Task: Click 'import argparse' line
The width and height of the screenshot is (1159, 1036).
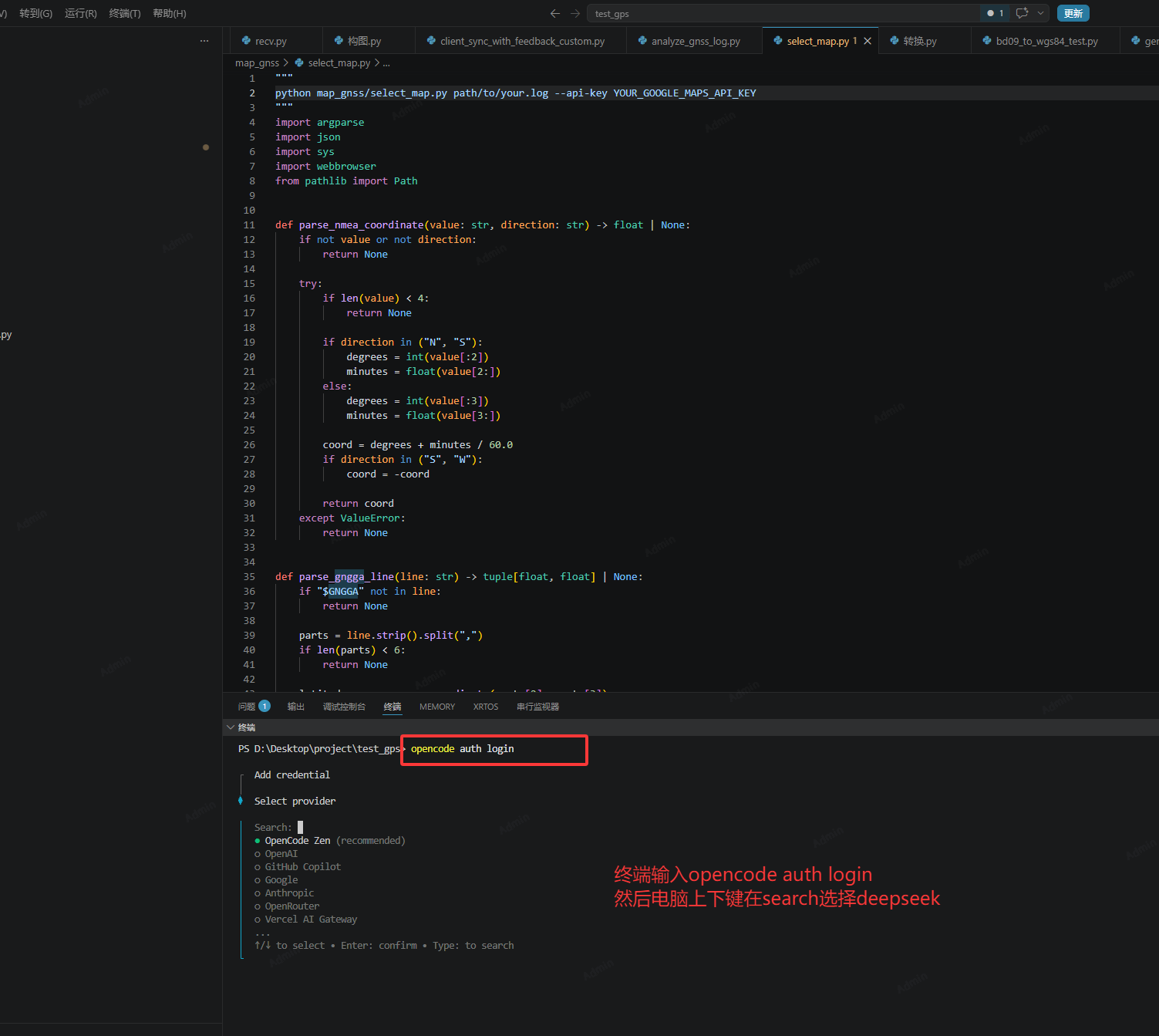Action: coord(319,123)
